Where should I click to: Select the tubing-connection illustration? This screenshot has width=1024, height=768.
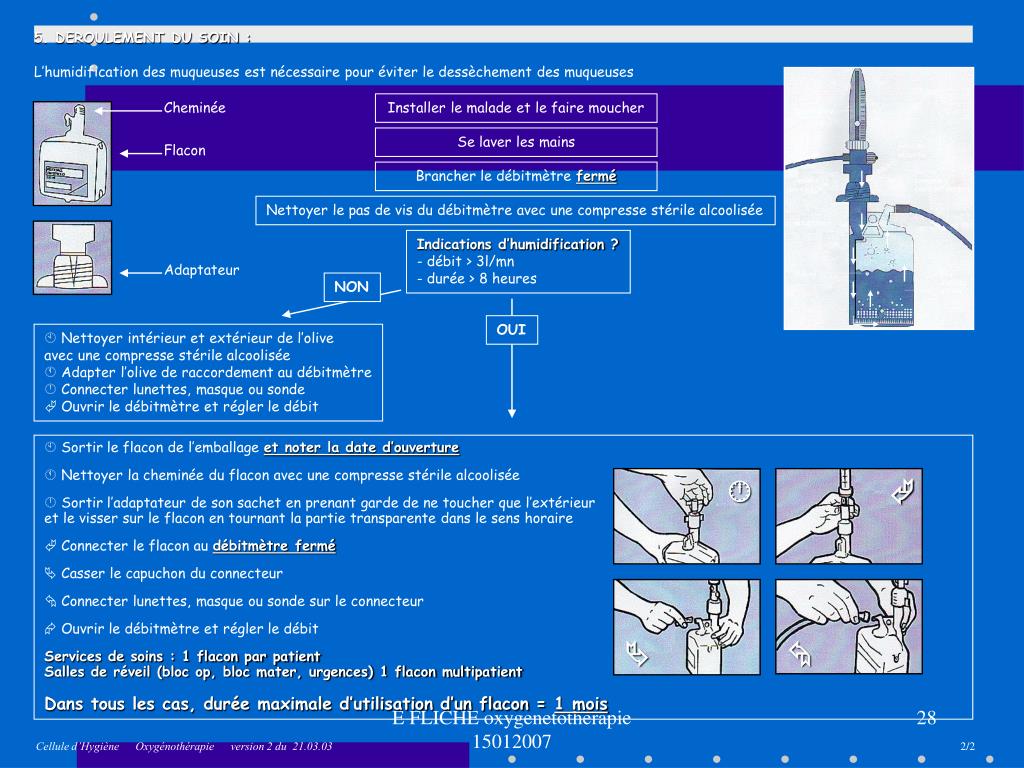click(x=849, y=627)
